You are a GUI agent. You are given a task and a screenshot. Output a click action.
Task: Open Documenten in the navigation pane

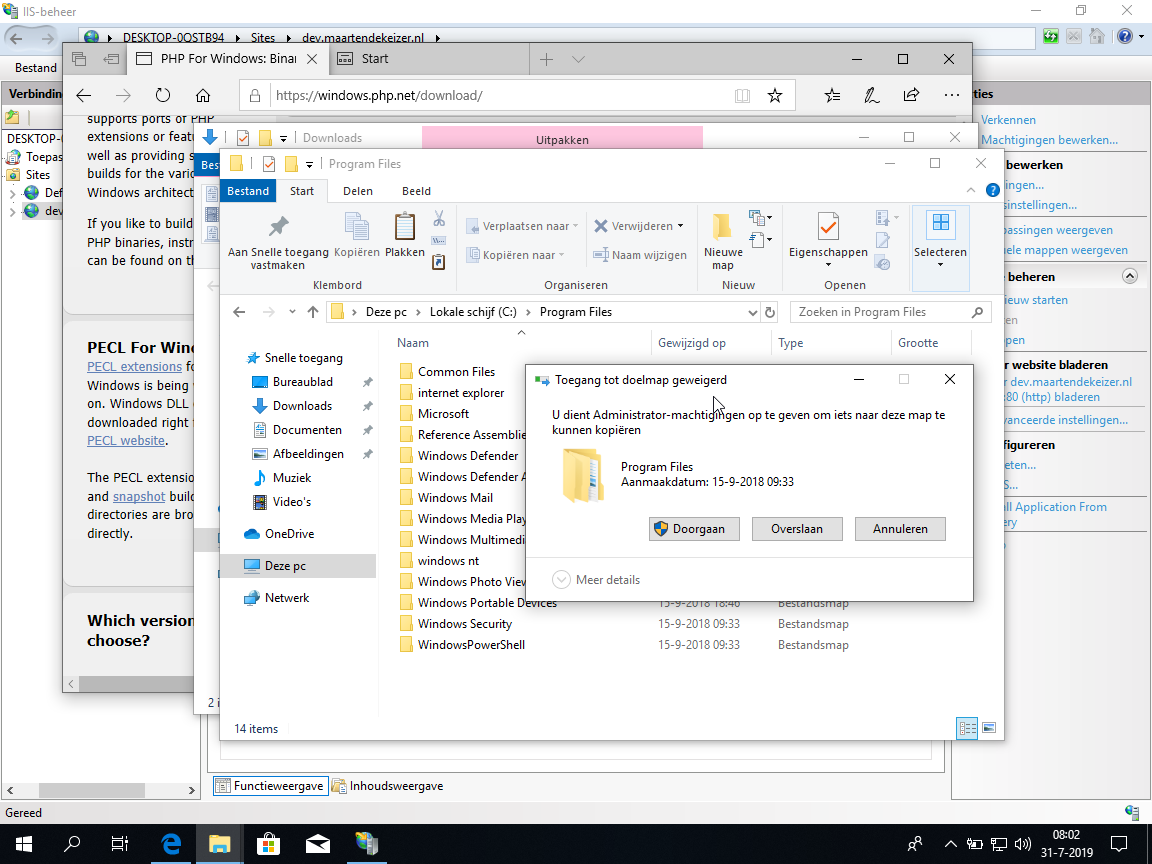click(x=307, y=430)
